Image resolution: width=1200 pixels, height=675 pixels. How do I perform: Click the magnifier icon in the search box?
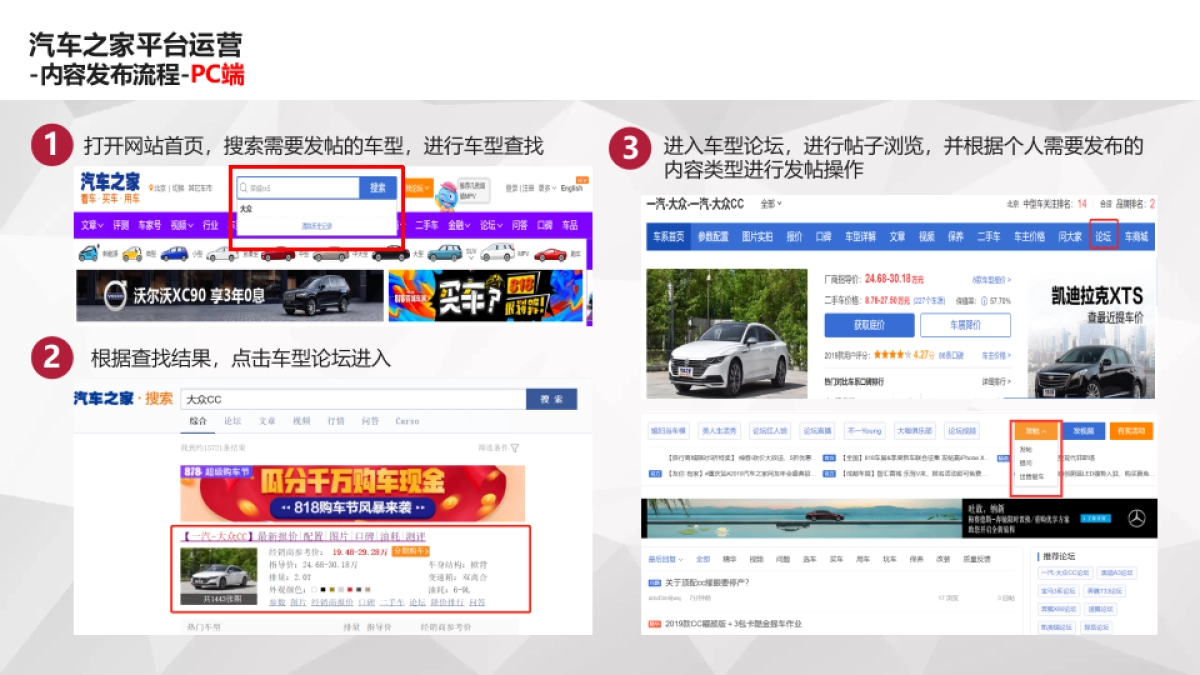(x=243, y=187)
